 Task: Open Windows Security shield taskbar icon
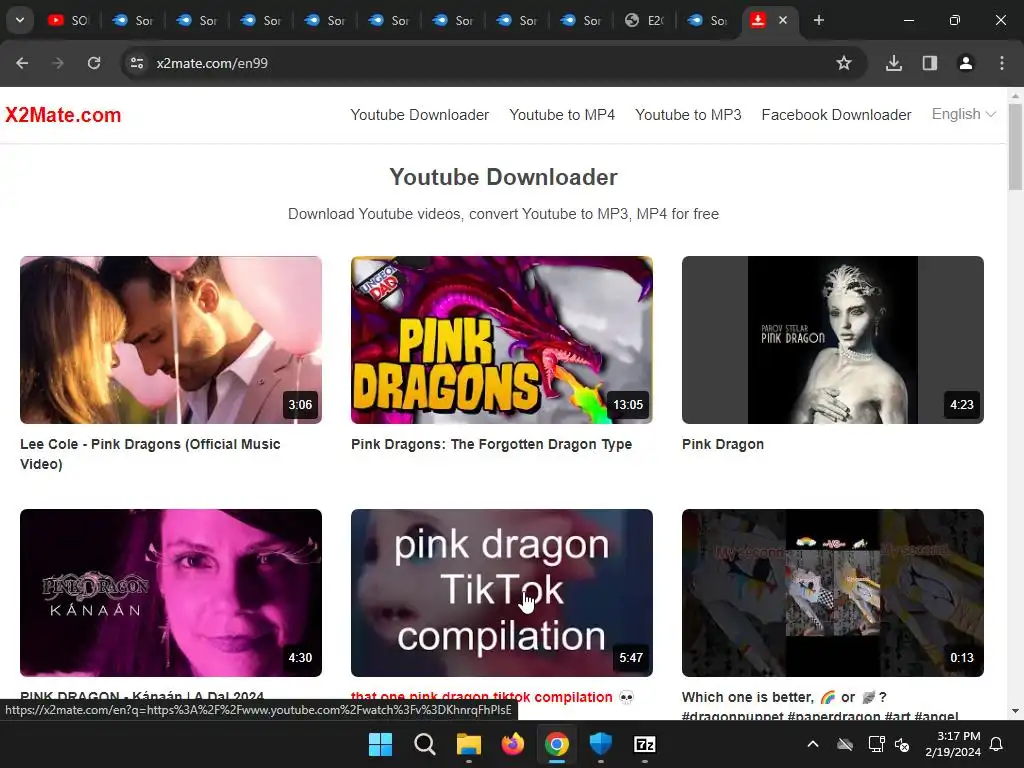(601, 744)
